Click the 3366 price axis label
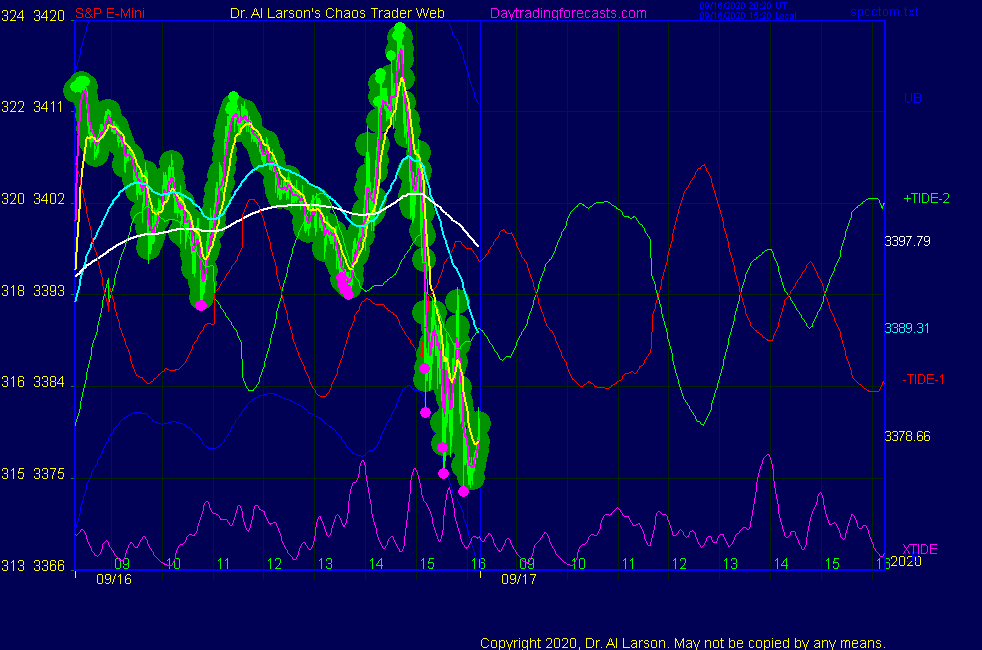 [x=49, y=566]
